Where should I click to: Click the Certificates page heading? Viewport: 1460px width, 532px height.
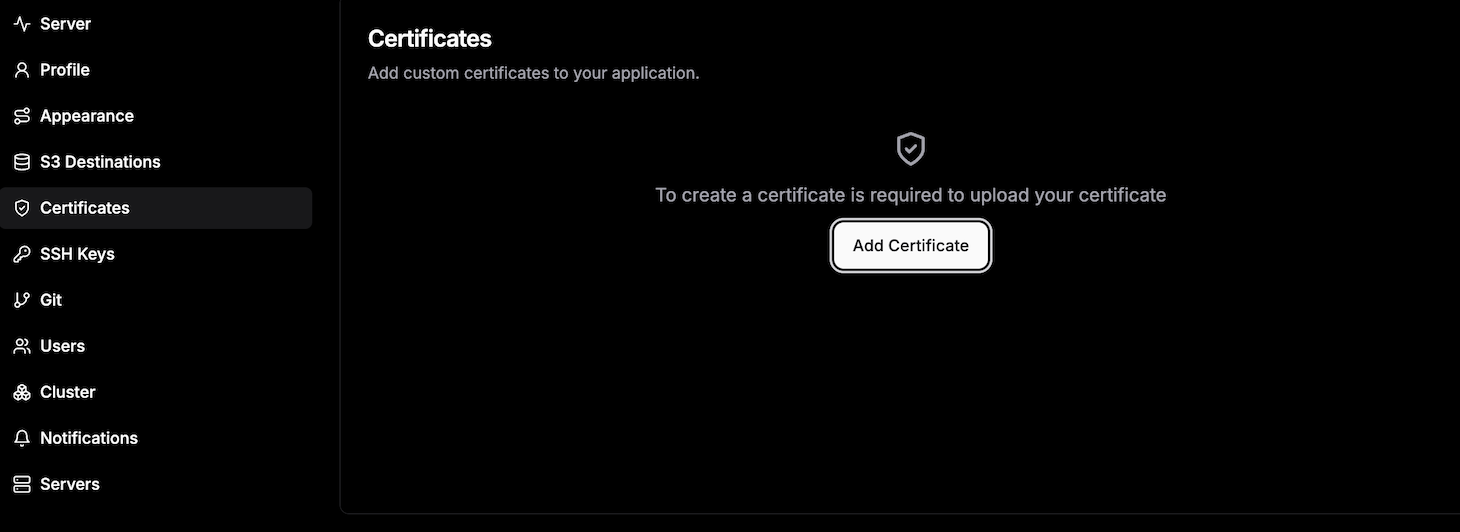(430, 38)
